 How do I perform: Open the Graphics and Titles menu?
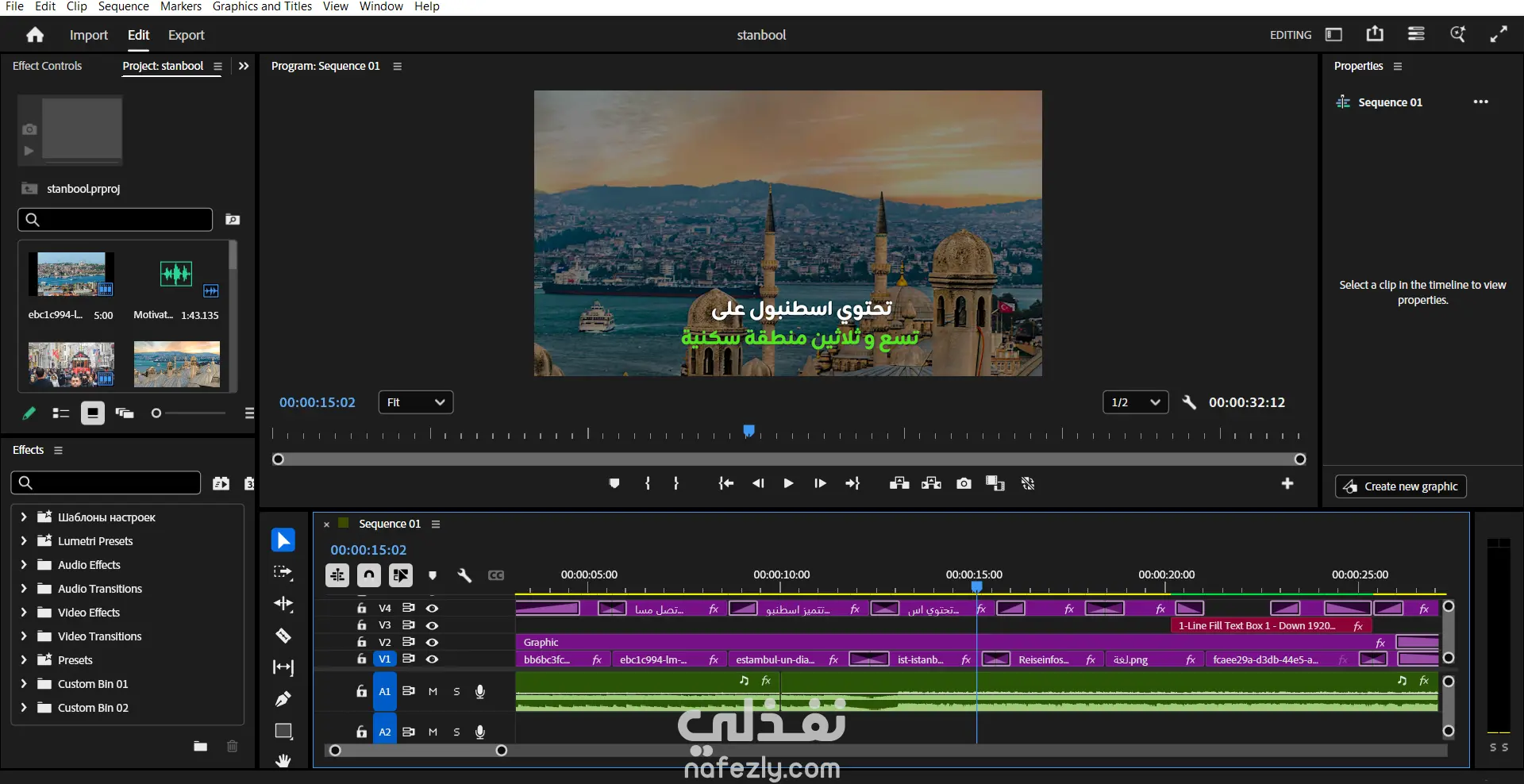coord(262,6)
